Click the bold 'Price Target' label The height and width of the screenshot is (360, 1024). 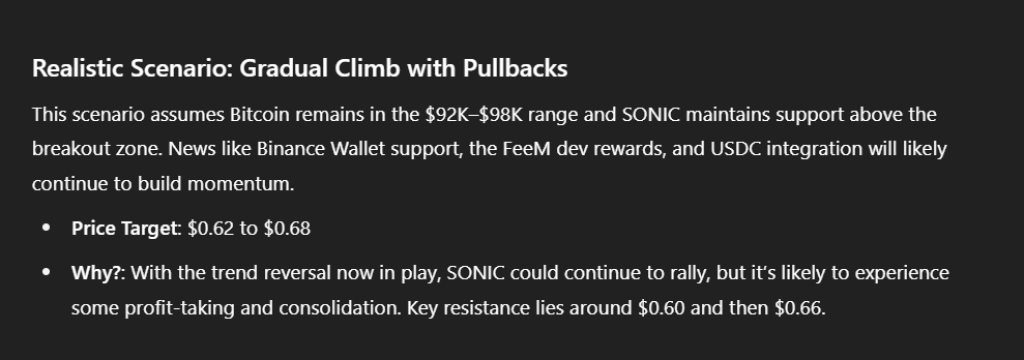click(x=124, y=228)
